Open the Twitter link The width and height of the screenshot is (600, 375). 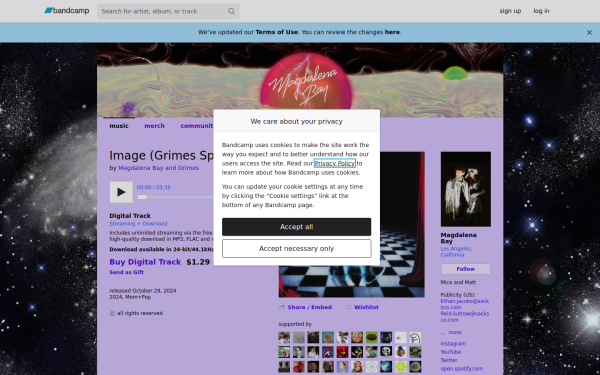[449, 360]
